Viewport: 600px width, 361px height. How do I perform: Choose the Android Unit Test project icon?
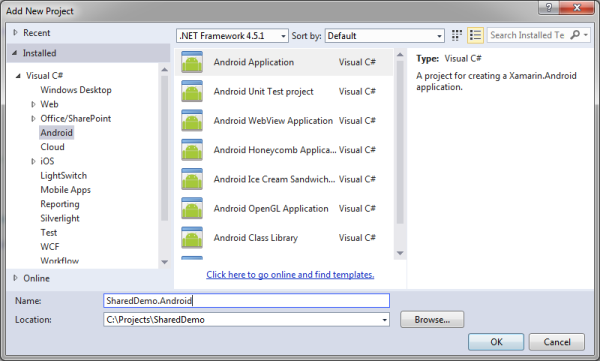[x=192, y=91]
